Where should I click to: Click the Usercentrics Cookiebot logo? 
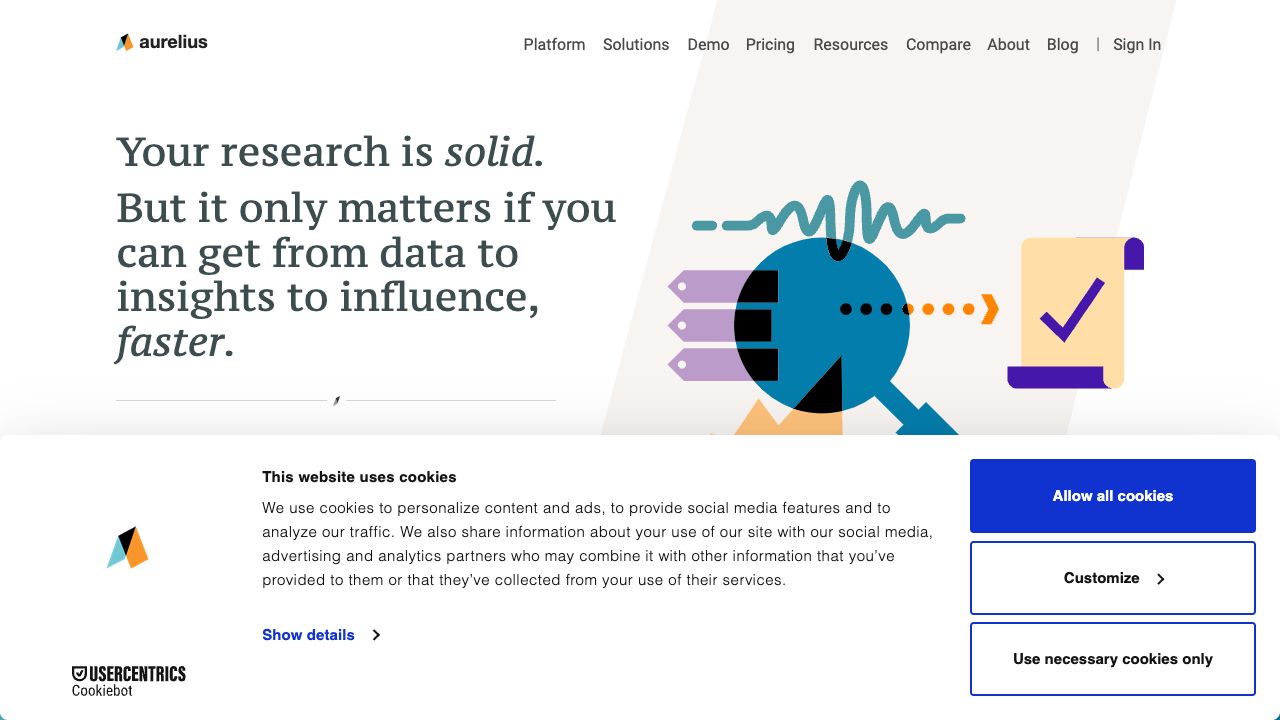128,681
